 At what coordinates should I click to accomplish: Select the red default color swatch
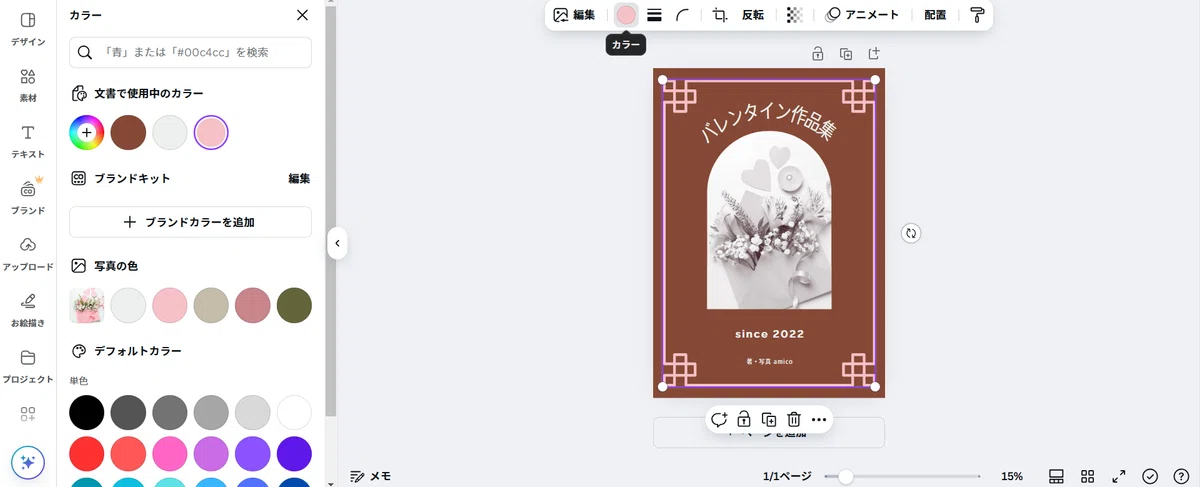point(87,453)
